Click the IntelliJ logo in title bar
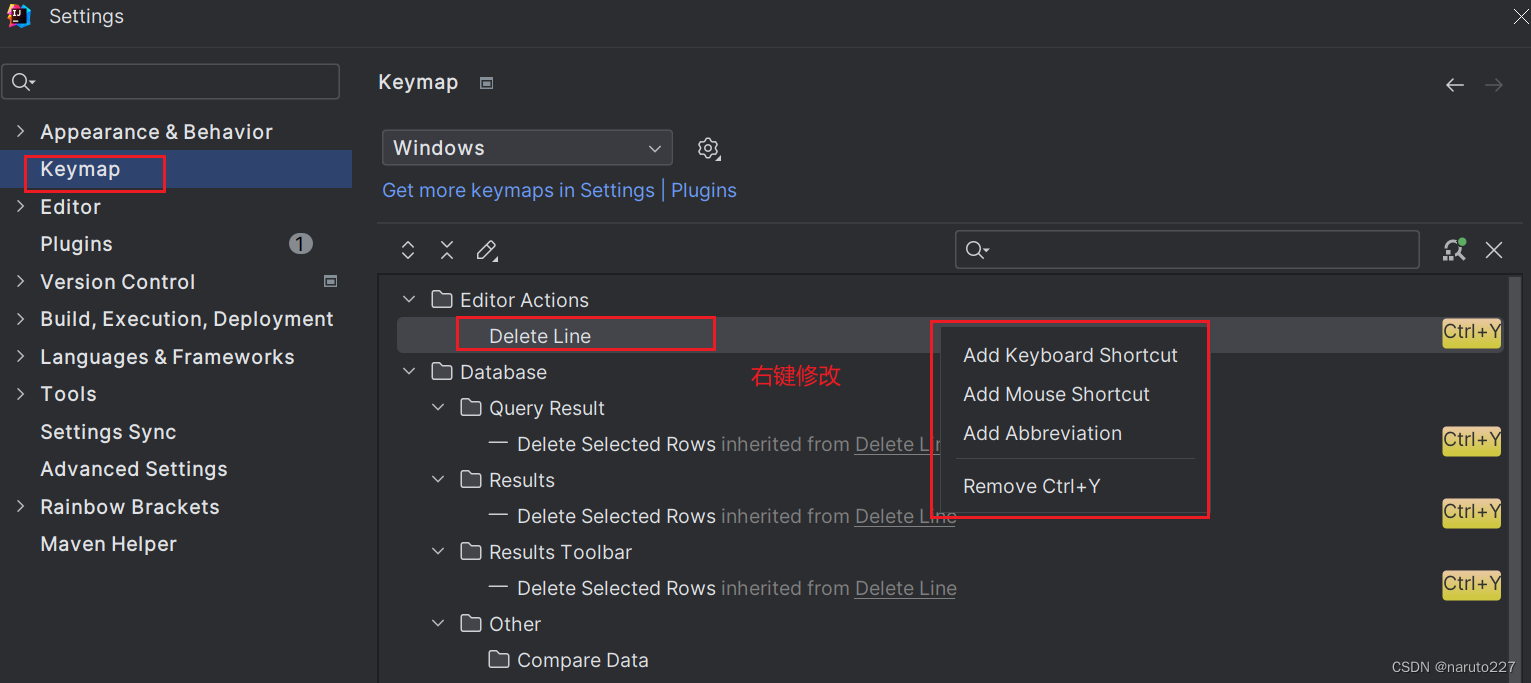Screen dimensions: 1531x683 pyautogui.click(x=19, y=16)
